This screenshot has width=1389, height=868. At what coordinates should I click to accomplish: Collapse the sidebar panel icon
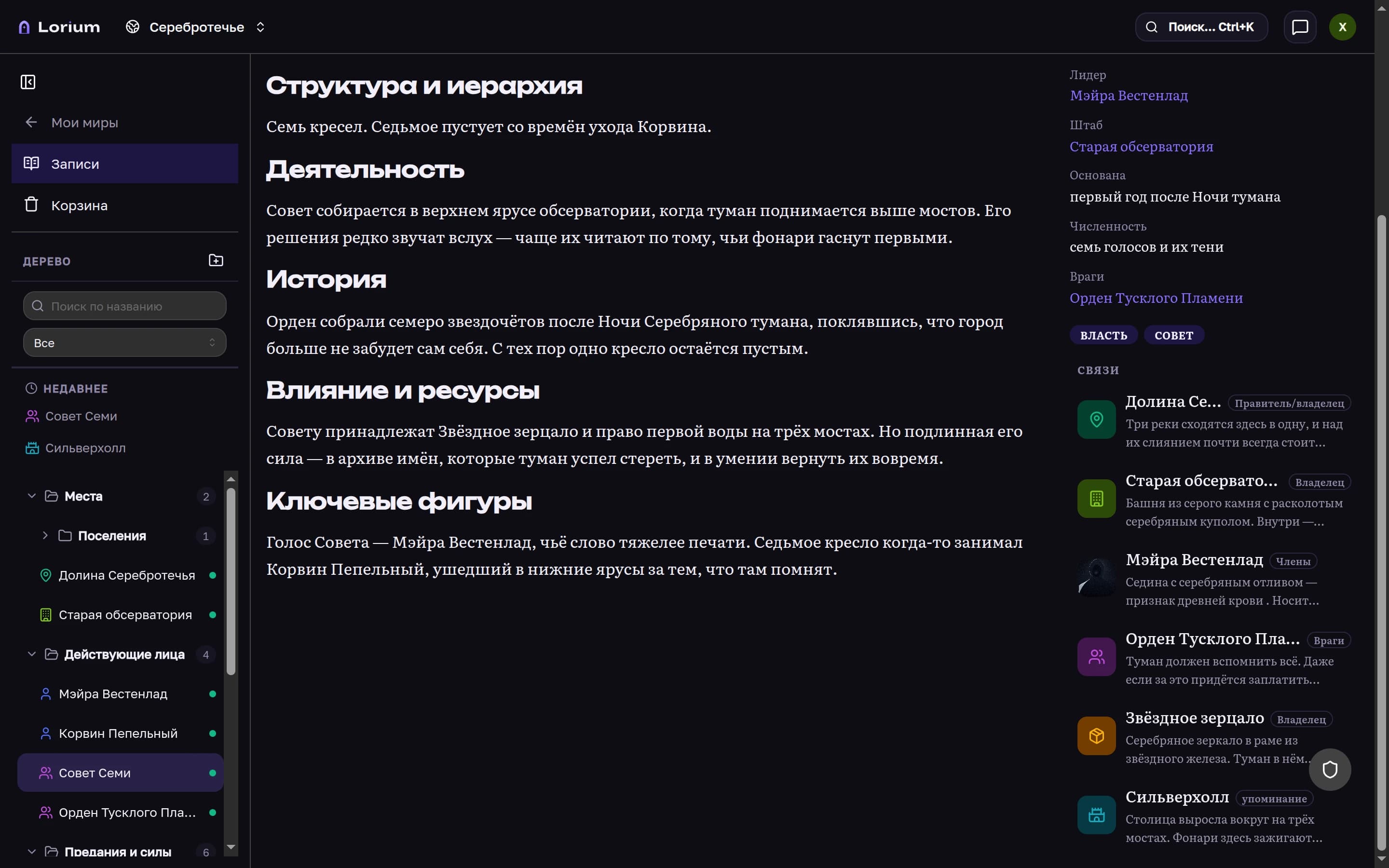click(27, 82)
